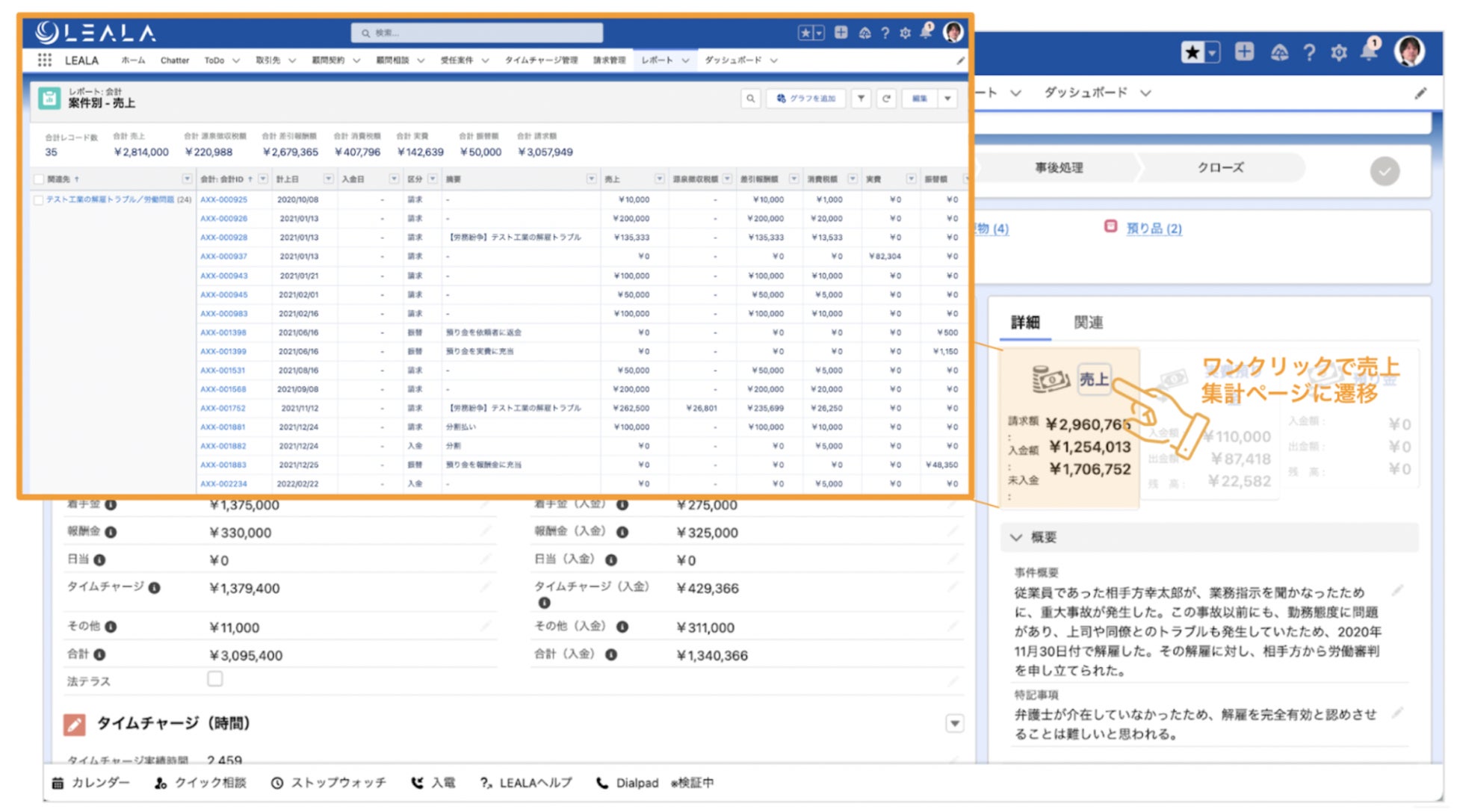Click the setup gear in right header
The width and height of the screenshot is (1457, 812).
pos(1338,52)
